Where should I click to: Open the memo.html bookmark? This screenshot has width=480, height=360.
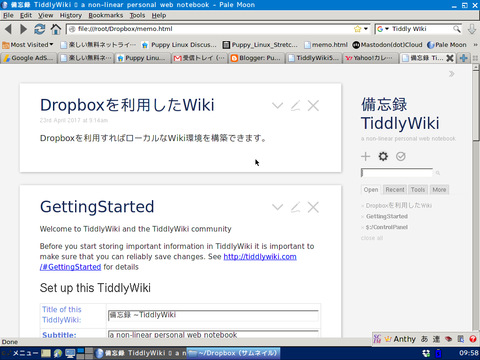pyautogui.click(x=326, y=45)
